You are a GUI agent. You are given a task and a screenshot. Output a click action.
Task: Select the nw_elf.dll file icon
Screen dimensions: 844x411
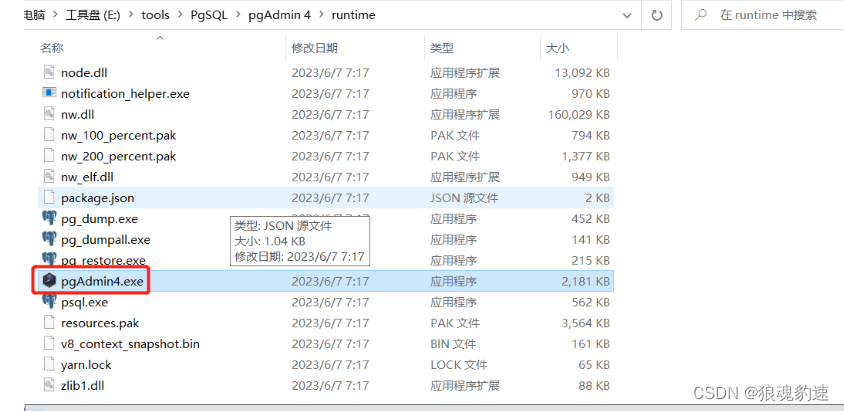click(49, 177)
